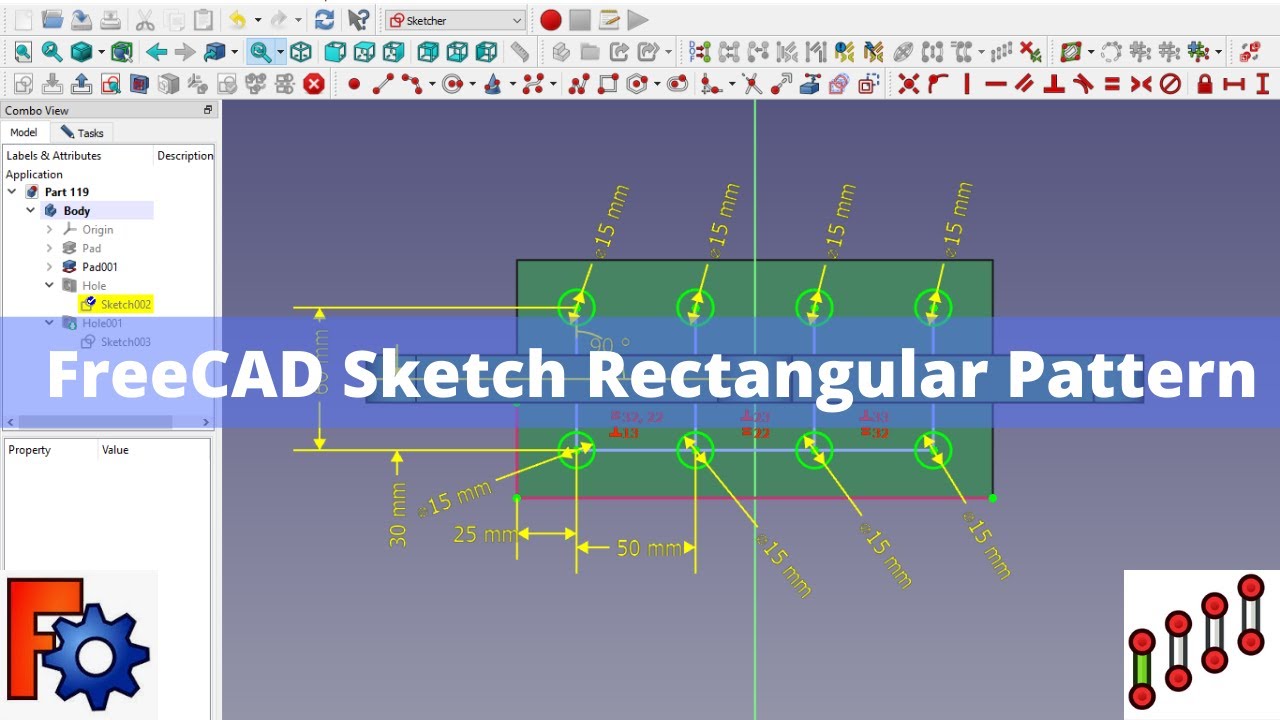Apply the Lock constraint padlock
Screen dimensions: 1280x720
(1204, 84)
